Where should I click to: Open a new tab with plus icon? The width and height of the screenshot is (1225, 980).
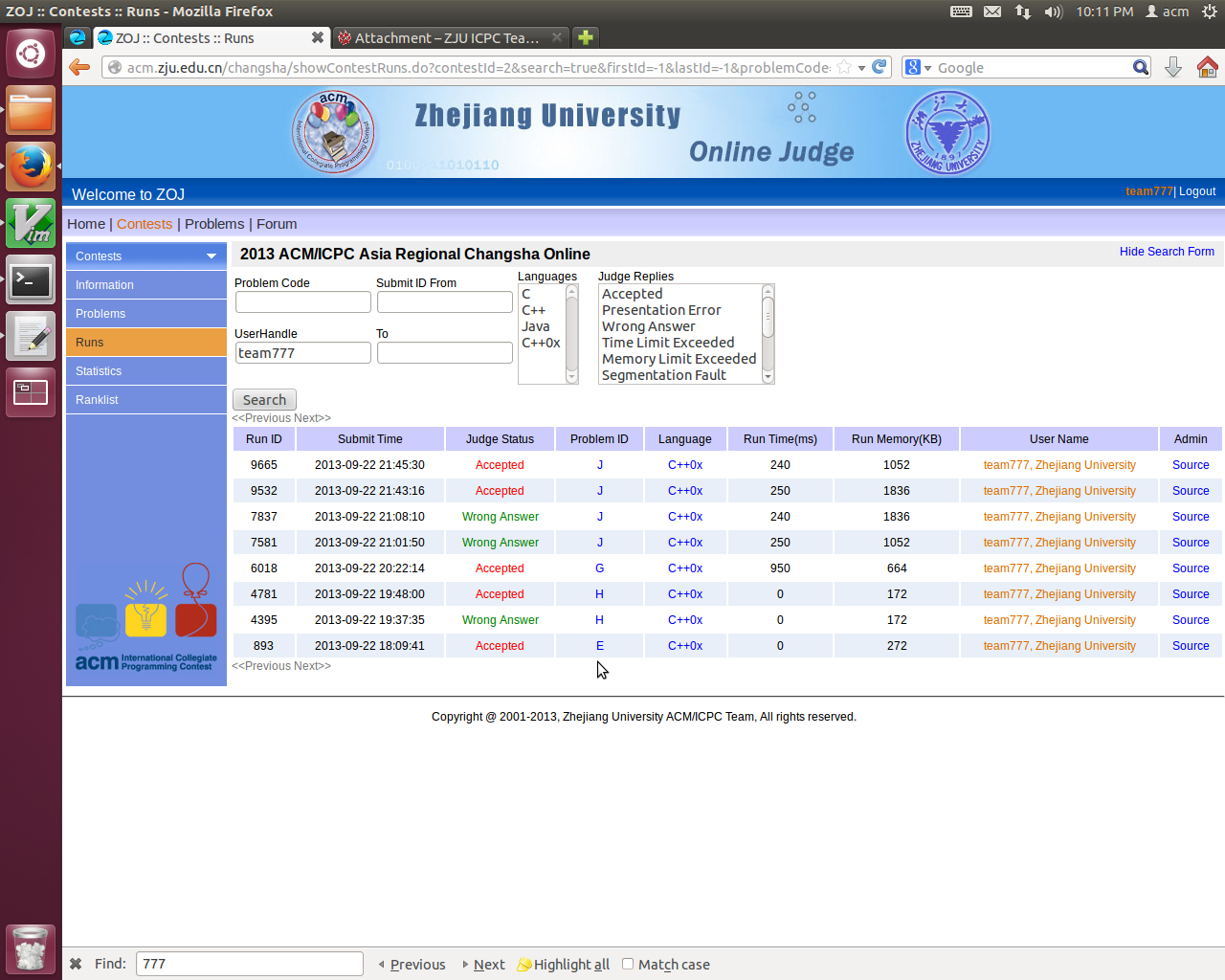[x=586, y=37]
